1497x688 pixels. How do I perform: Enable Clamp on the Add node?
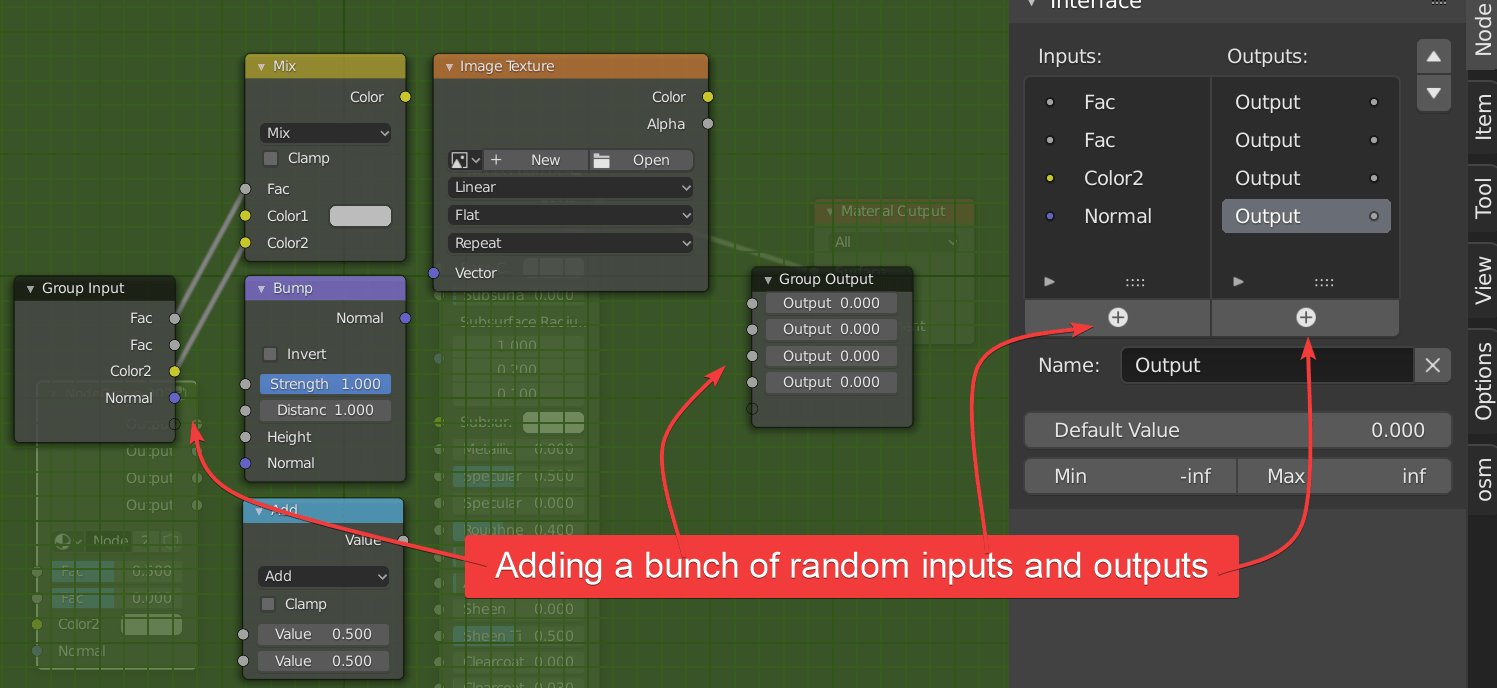pyautogui.click(x=268, y=604)
